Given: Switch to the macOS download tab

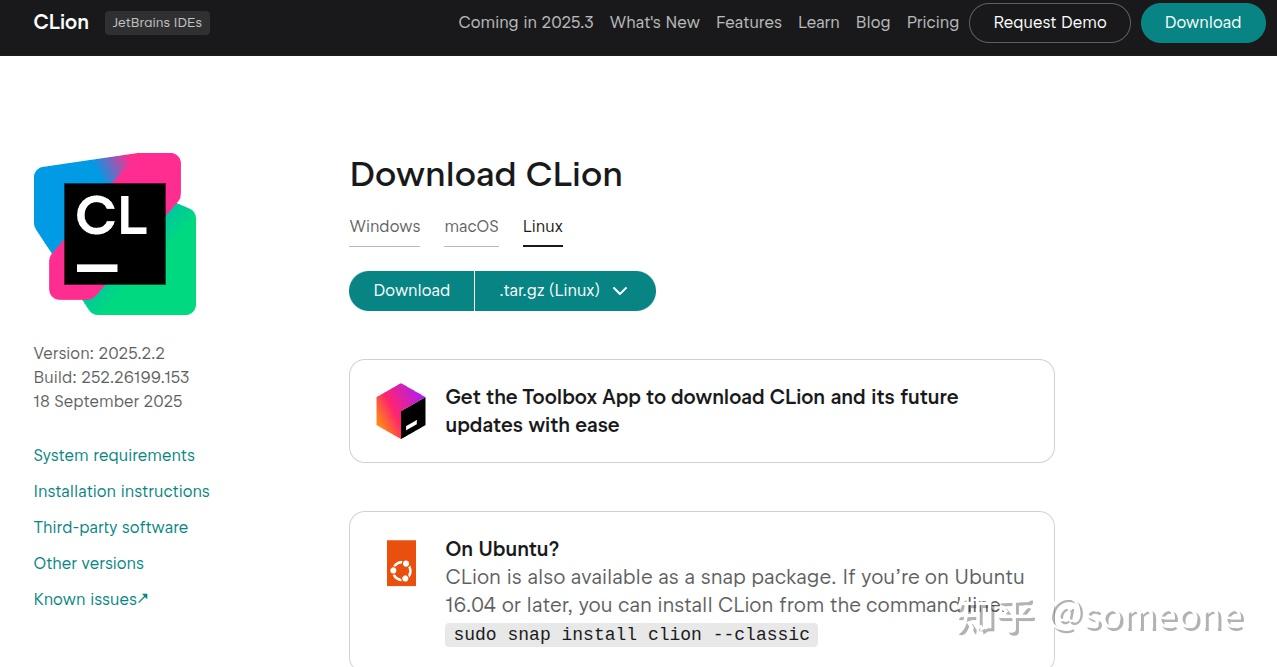Looking at the screenshot, I should pyautogui.click(x=471, y=226).
